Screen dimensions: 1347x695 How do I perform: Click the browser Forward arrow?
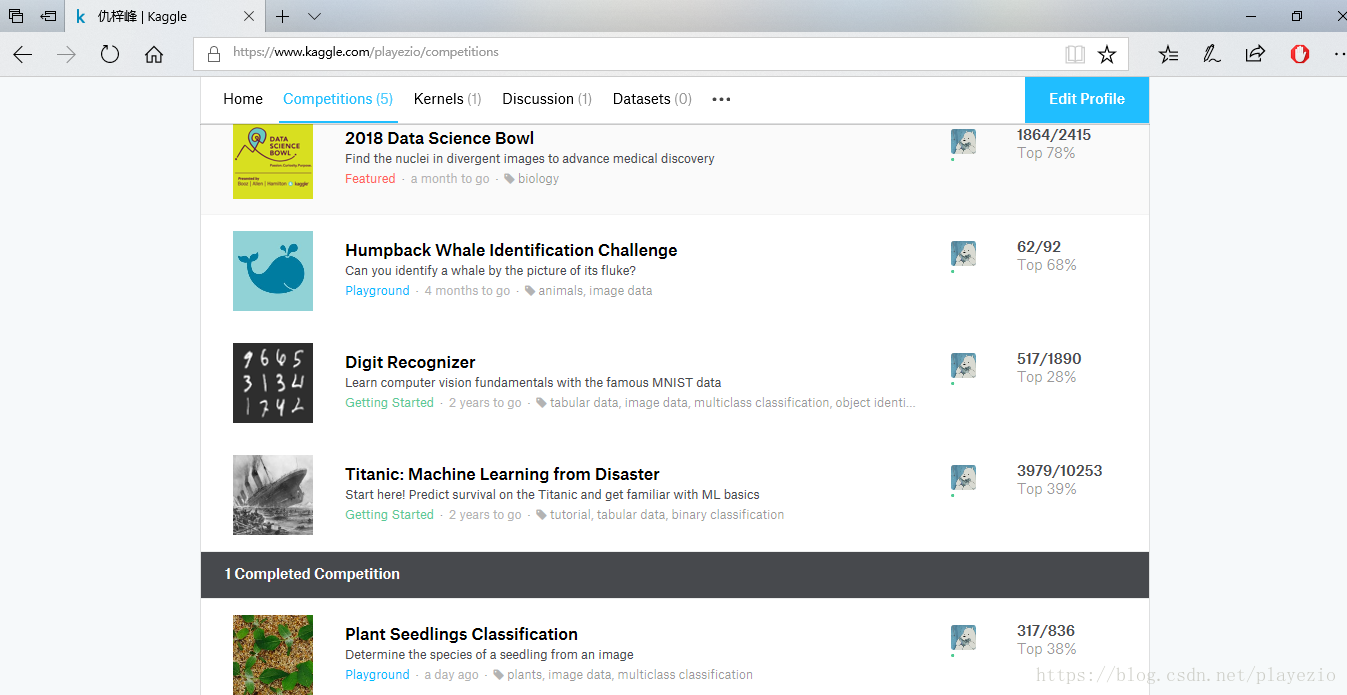click(67, 55)
